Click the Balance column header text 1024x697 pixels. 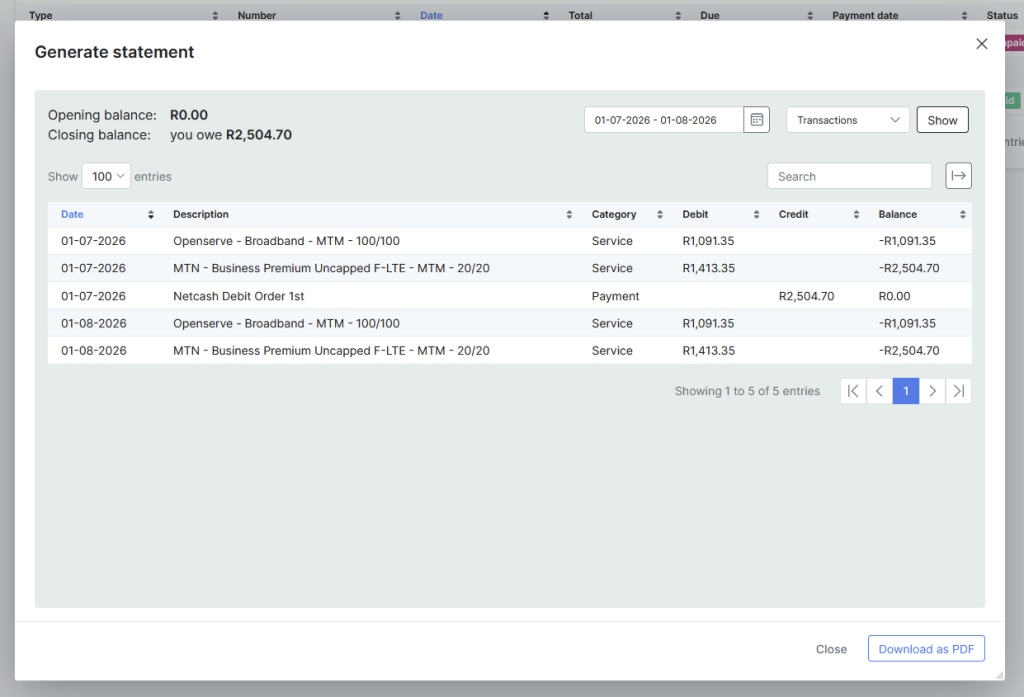[x=897, y=214]
